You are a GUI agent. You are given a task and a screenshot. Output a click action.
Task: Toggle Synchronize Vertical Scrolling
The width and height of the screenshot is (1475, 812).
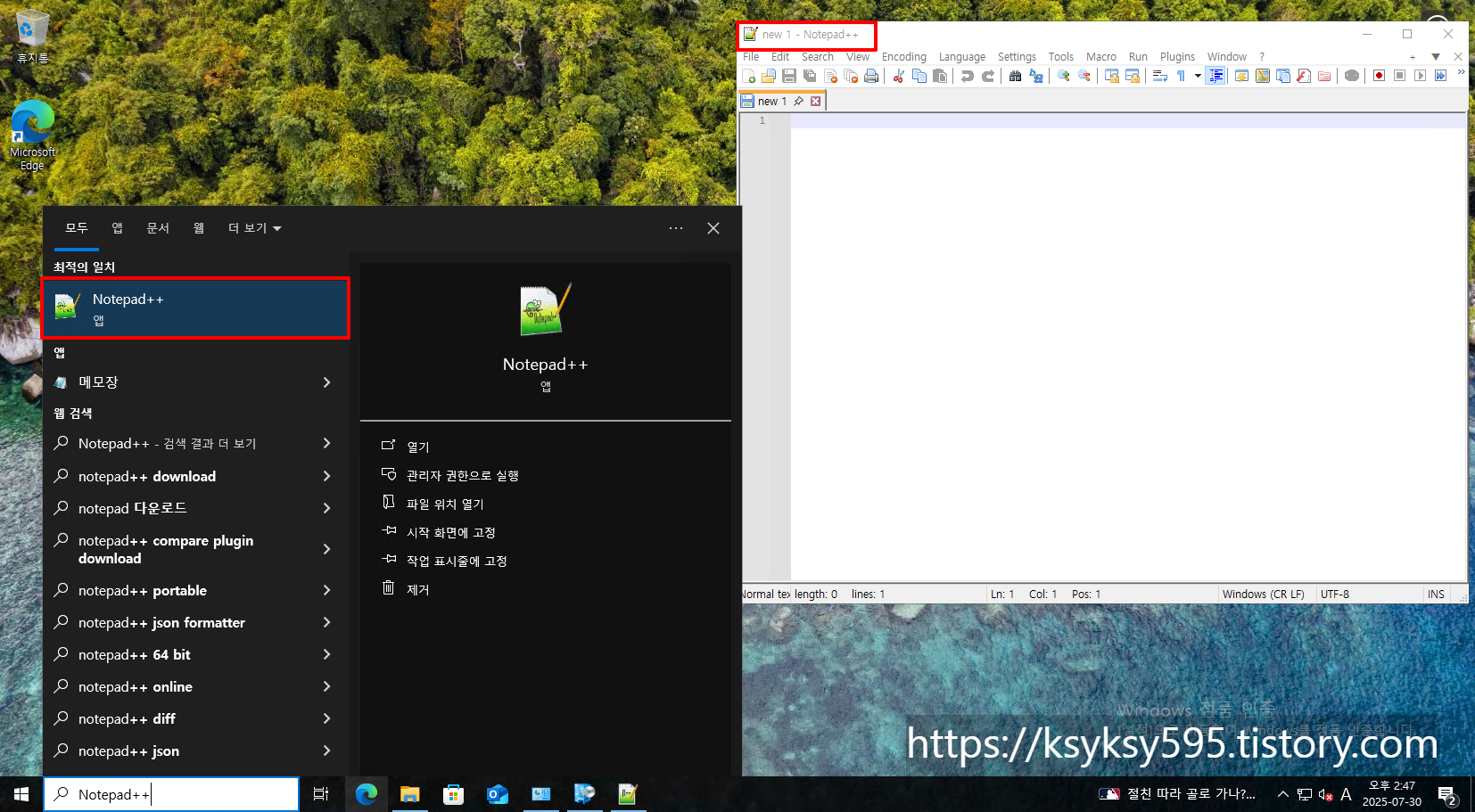point(1112,76)
